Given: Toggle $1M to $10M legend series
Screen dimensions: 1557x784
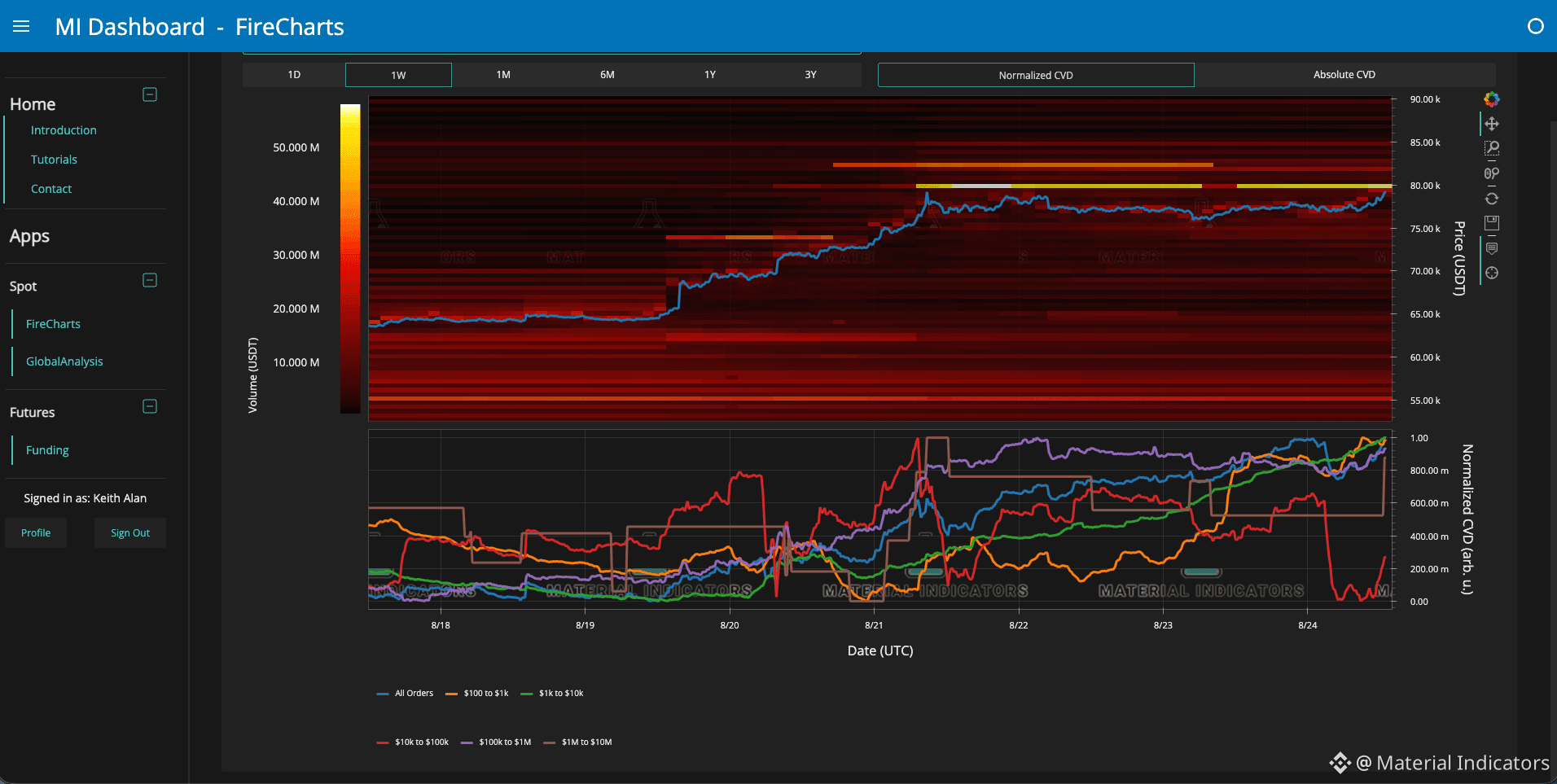Looking at the screenshot, I should 578,742.
